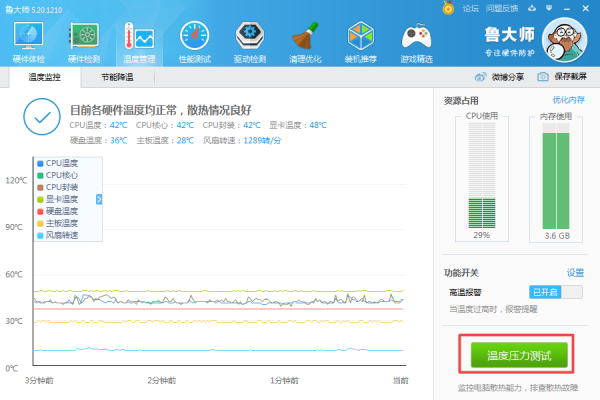Screen dimensions: 600x400
Task: Open 硬件体检 hardware checkup
Action: tap(29, 42)
